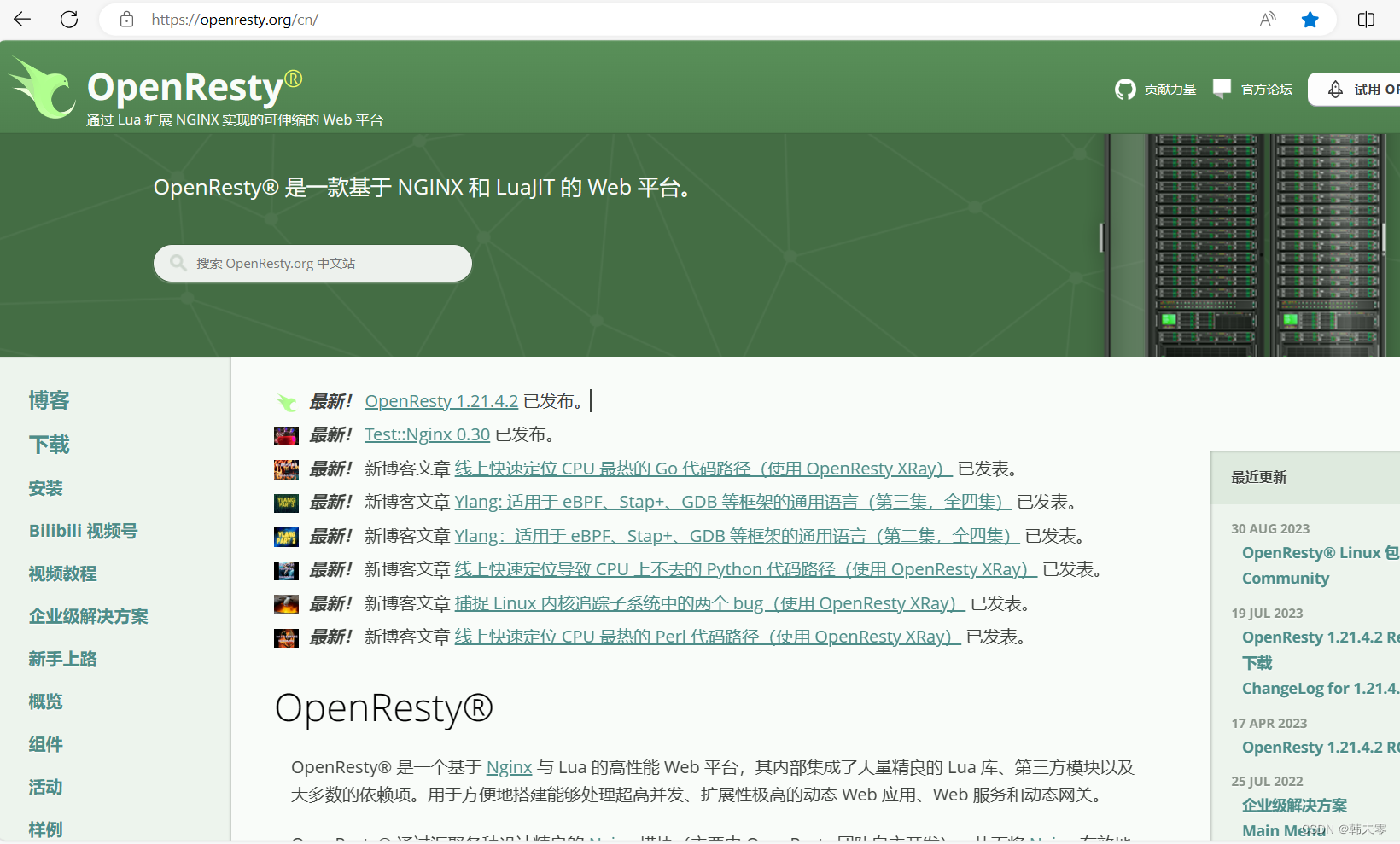The height and width of the screenshot is (844, 1400).
Task: Start Read Aloud from the address bar
Action: (1268, 19)
